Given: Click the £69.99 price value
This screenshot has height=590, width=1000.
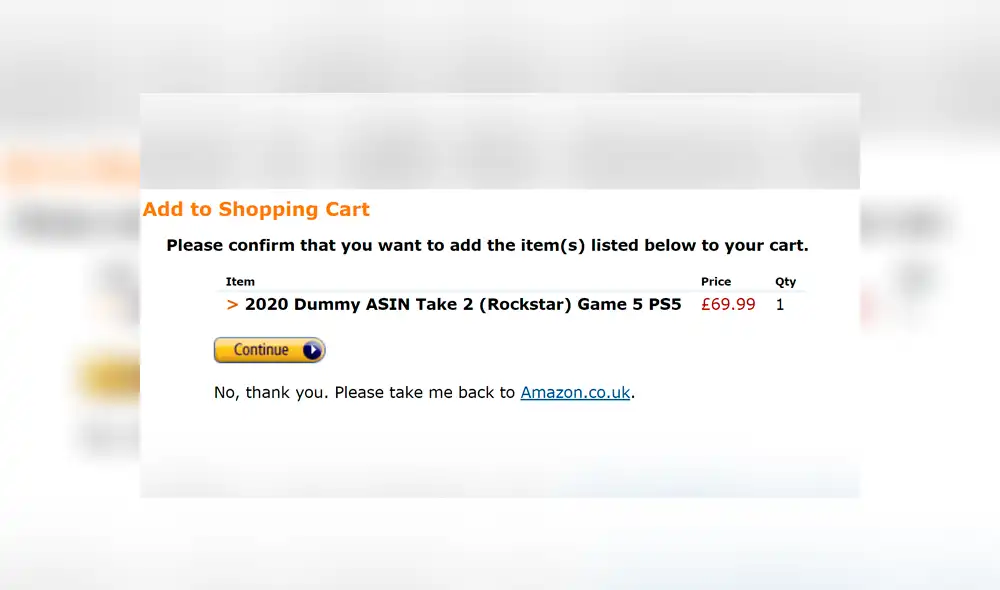Looking at the screenshot, I should (728, 304).
